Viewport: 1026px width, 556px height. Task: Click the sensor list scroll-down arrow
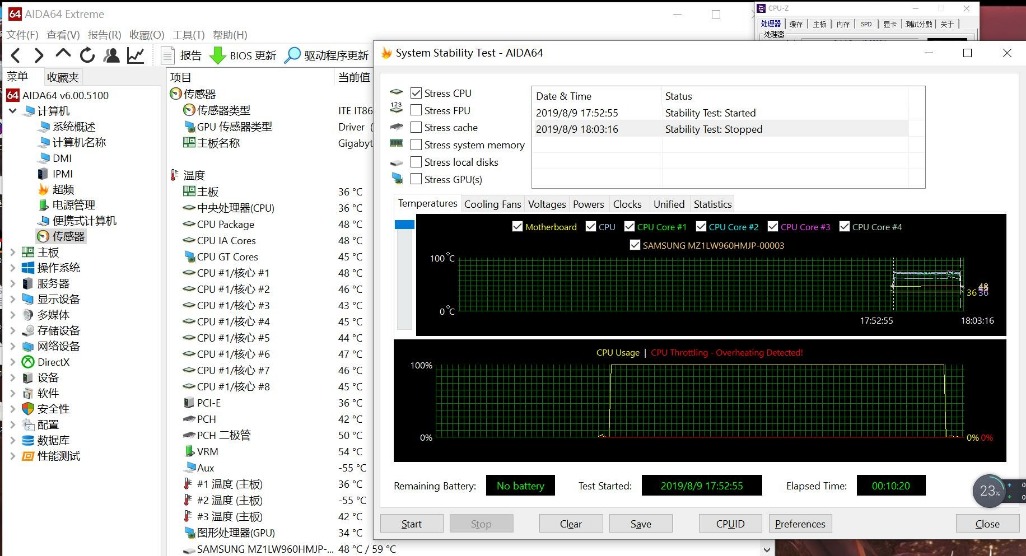coord(766,549)
